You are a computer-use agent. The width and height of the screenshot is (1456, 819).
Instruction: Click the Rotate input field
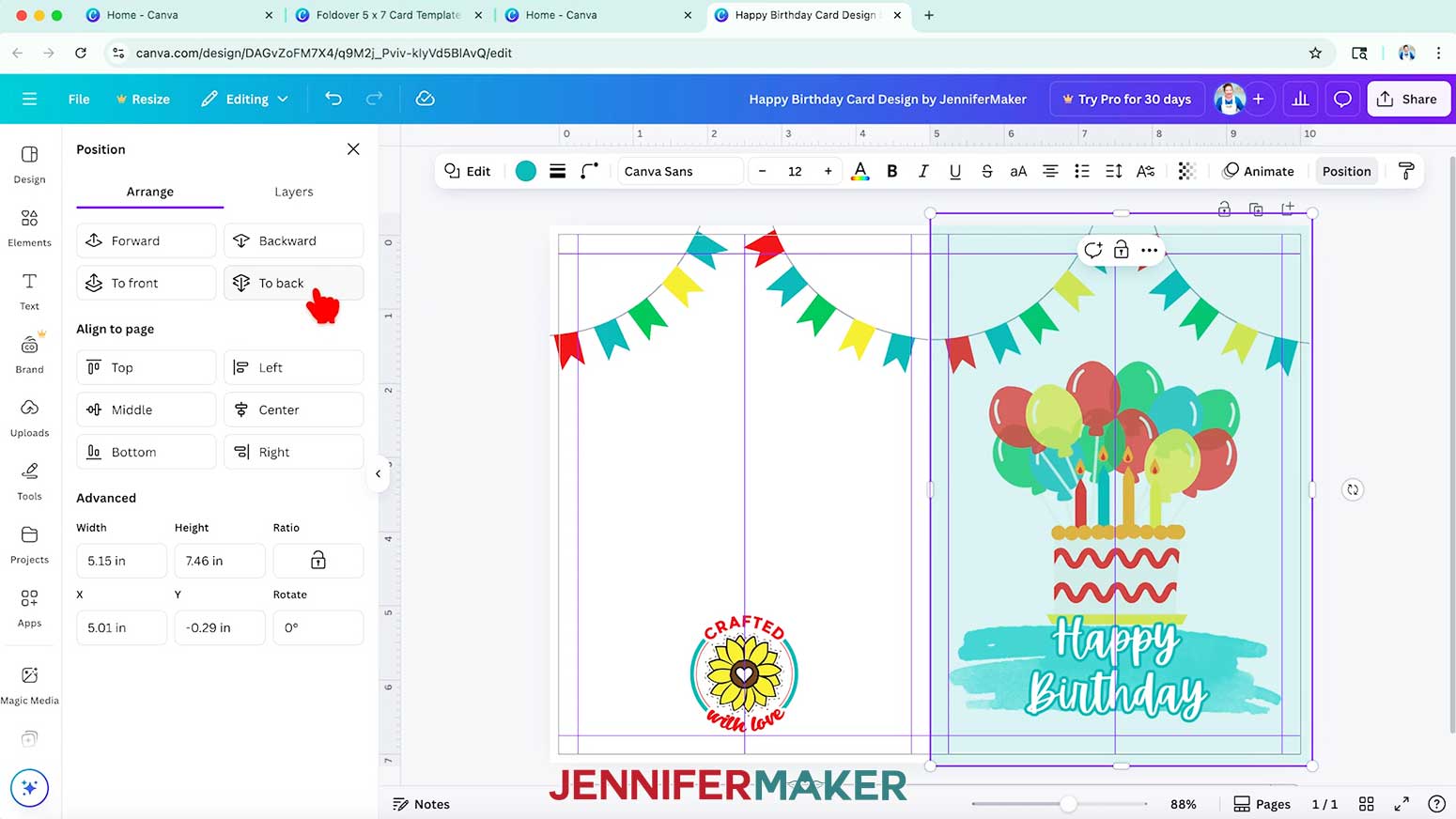[318, 627]
